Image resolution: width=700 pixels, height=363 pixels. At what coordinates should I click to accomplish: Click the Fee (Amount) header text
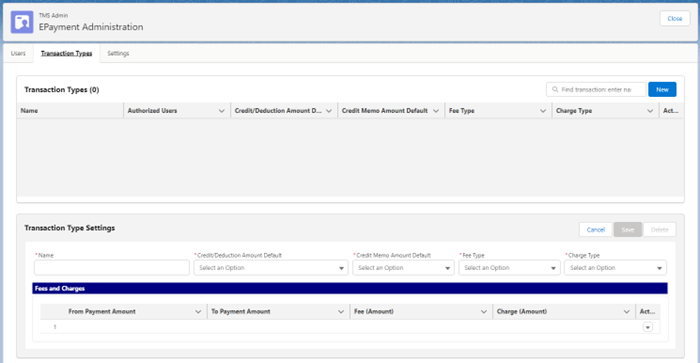coord(374,312)
